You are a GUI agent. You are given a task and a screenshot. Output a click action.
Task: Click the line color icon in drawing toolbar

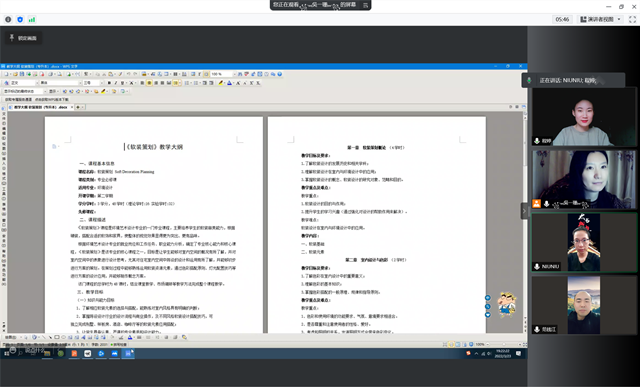[x=121, y=337]
